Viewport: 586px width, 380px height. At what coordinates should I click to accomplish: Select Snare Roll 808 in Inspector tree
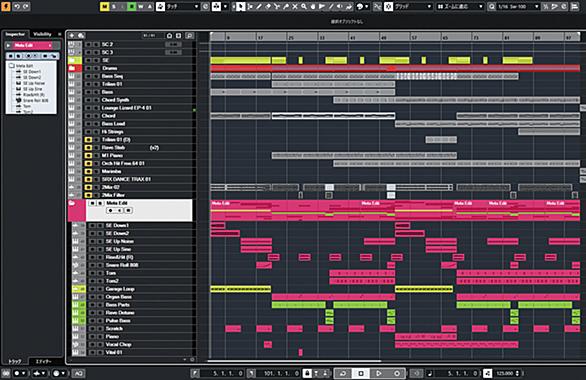pos(36,101)
